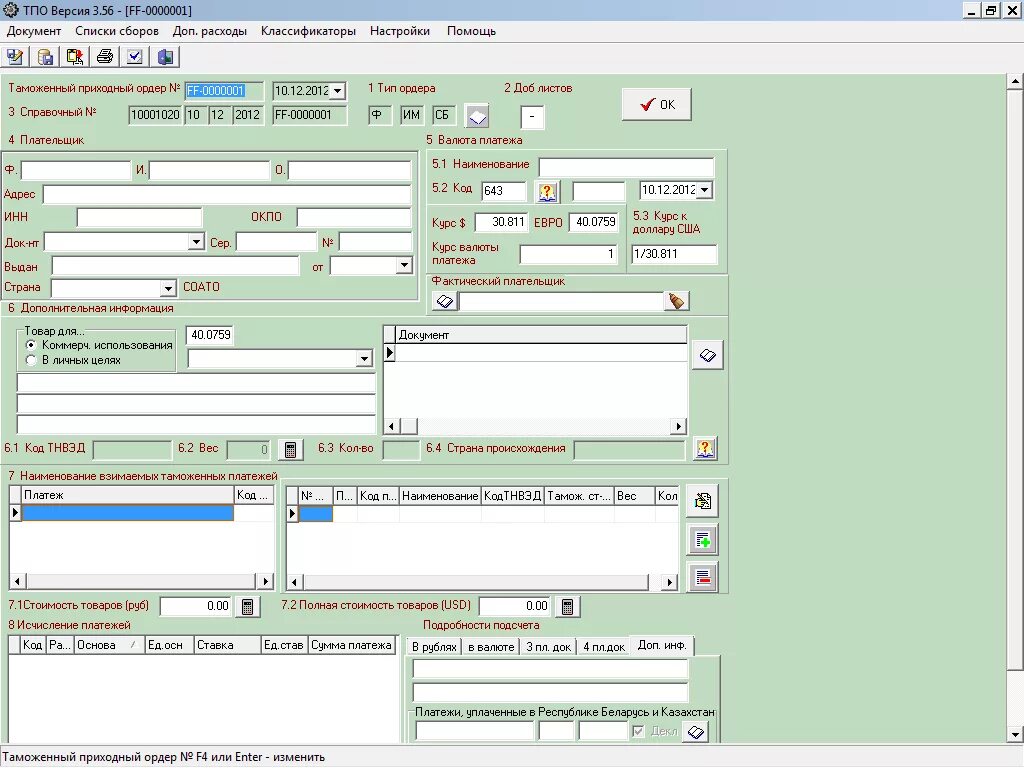Image resolution: width=1024 pixels, height=768 pixels.
Task: Click the checkmark verify toolbar icon
Action: coord(135,57)
